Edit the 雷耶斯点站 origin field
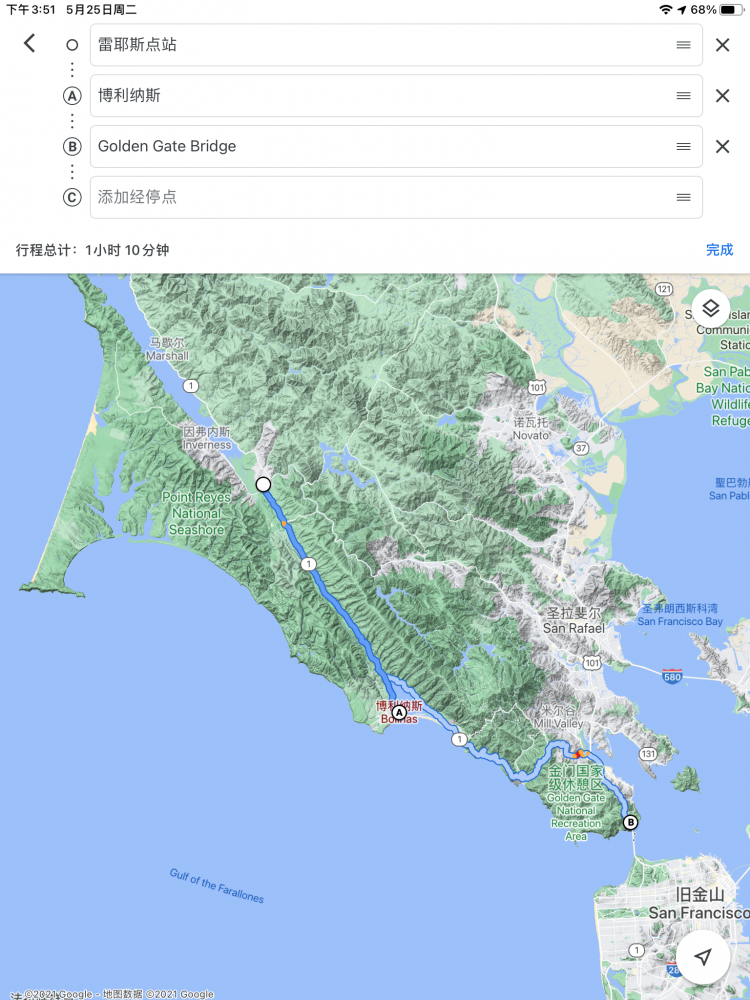Image resolution: width=750 pixels, height=1000 pixels. point(380,45)
